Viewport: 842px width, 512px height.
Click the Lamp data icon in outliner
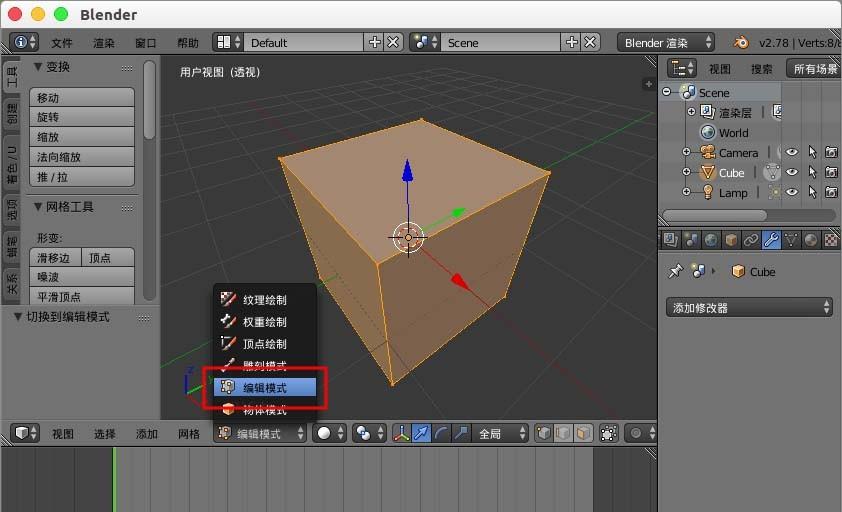[x=774, y=192]
